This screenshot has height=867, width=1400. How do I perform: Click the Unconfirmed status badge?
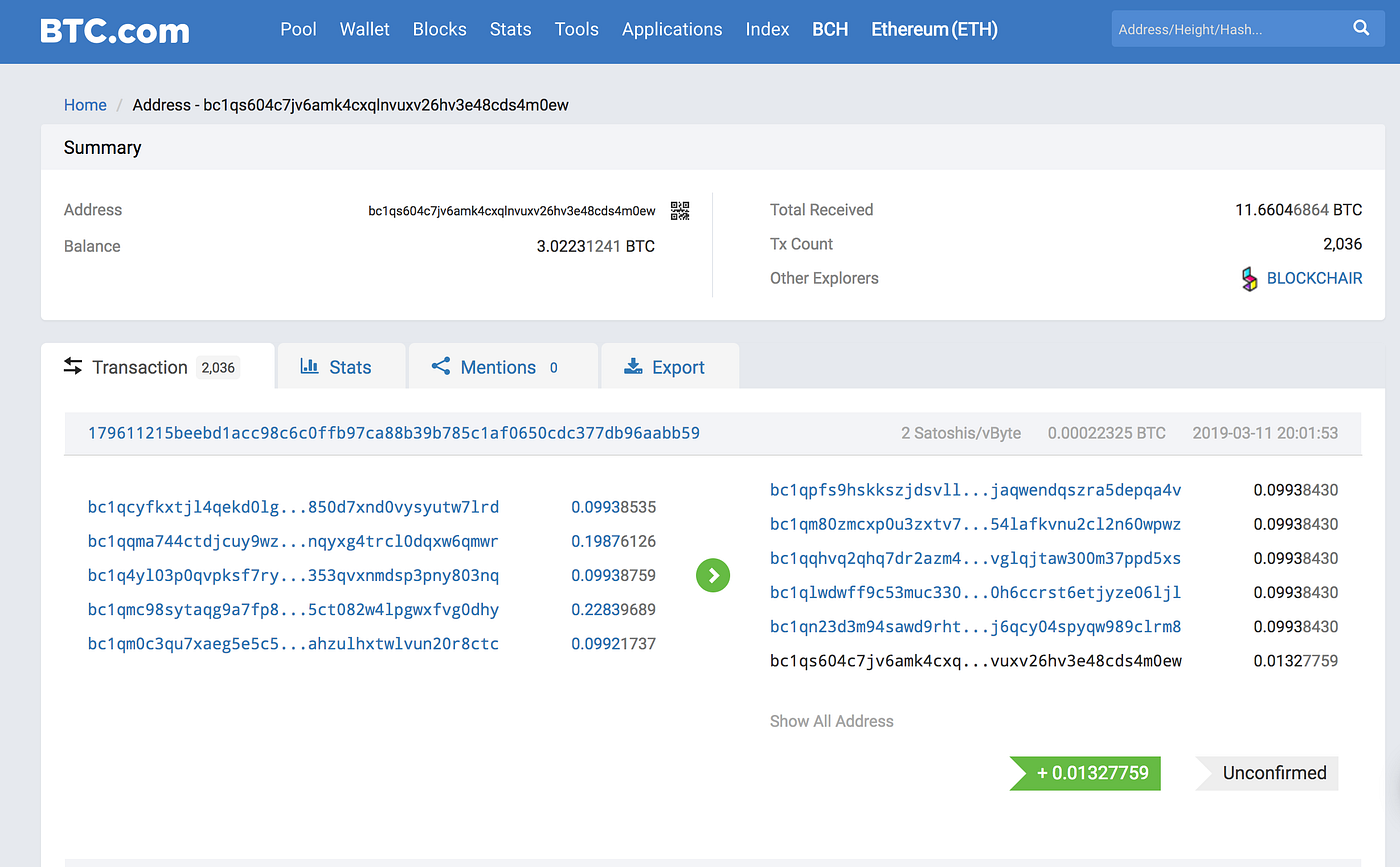pos(1267,773)
